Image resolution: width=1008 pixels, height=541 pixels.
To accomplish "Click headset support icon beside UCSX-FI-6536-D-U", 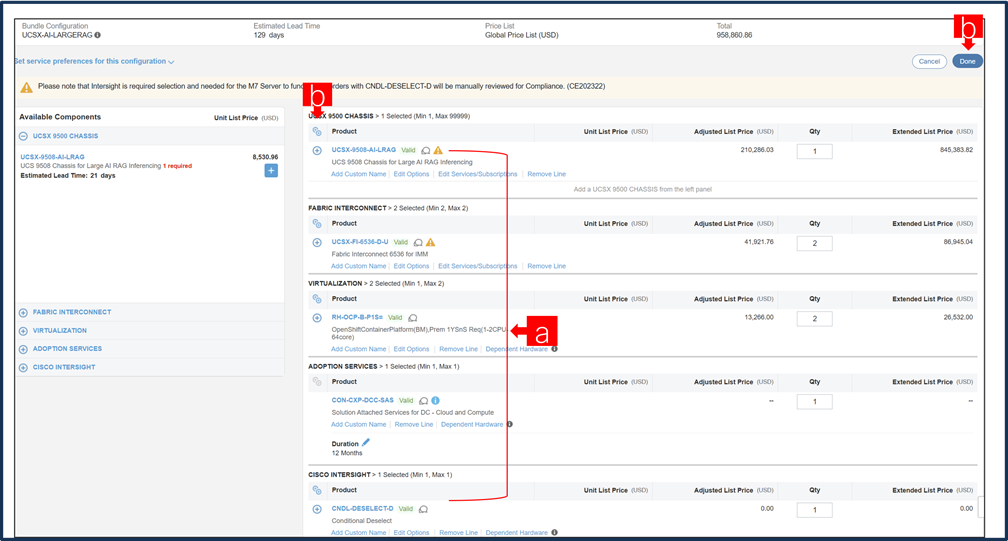I will (418, 243).
